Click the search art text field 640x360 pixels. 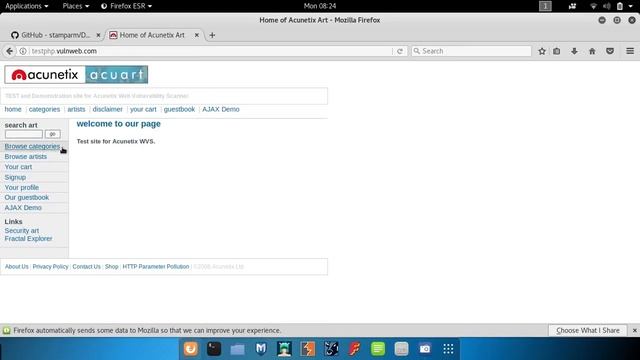(x=24, y=134)
